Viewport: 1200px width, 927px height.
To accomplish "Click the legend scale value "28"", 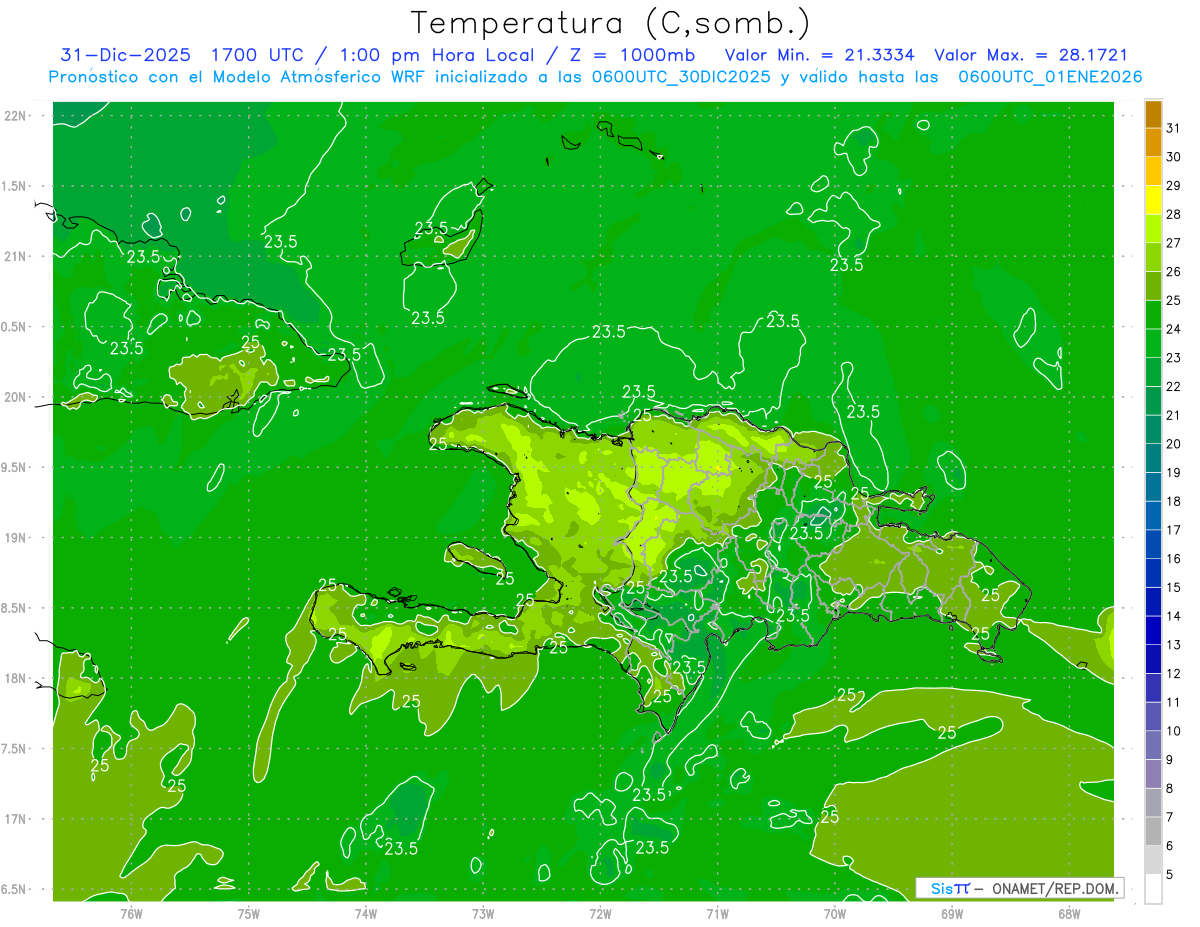I will pyautogui.click(x=1174, y=214).
